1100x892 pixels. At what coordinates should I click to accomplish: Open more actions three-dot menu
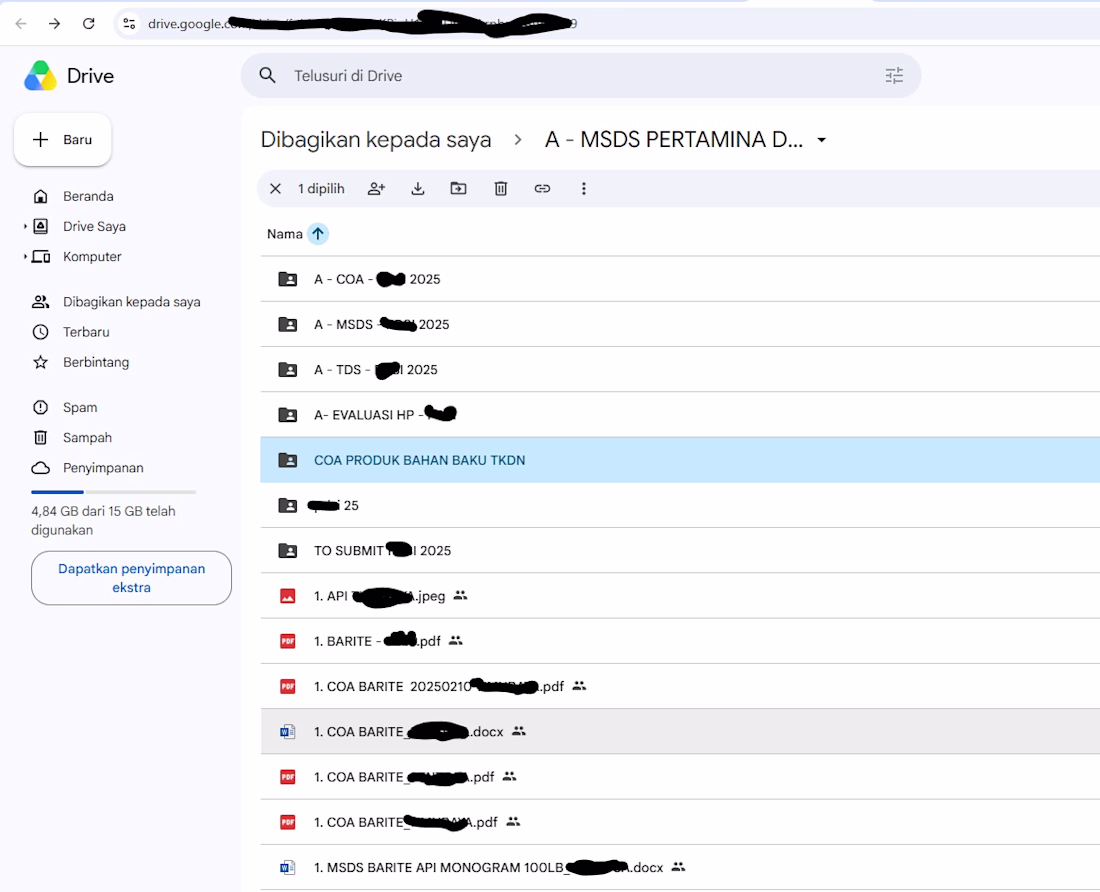click(584, 189)
